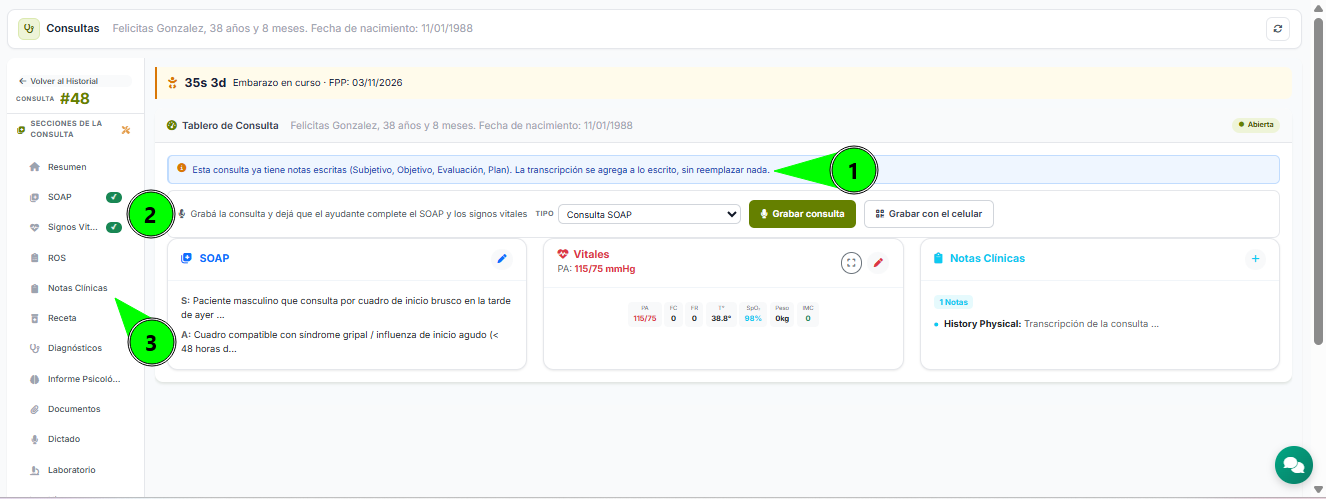Open the Informe Psicológico section

pyautogui.click(x=84, y=379)
